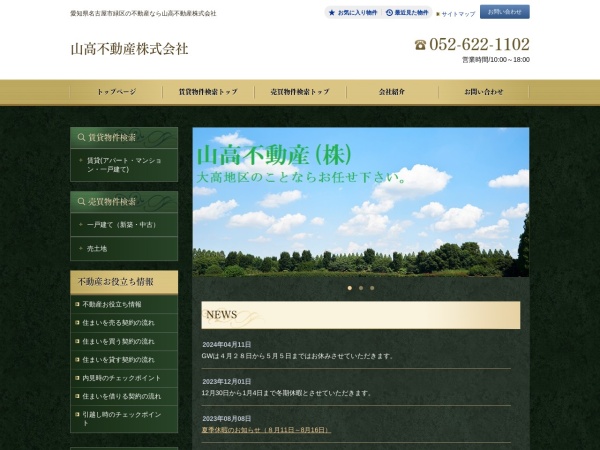Select 売買物件検索トップ in the navigation bar
The width and height of the screenshot is (600, 450).
(x=300, y=92)
